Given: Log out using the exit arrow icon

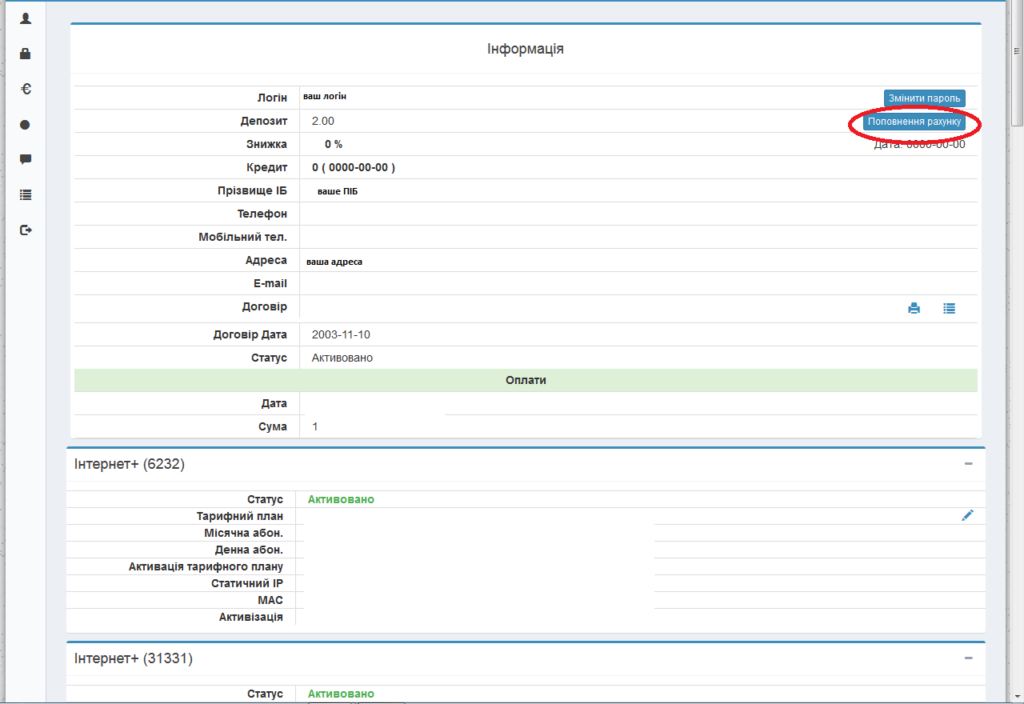Looking at the screenshot, I should coord(26,230).
